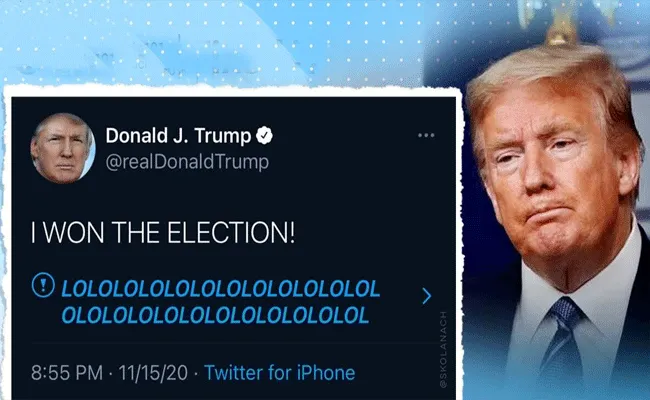Open the three-dot more options menu
Screen dimensions: 650x400
click(426, 136)
